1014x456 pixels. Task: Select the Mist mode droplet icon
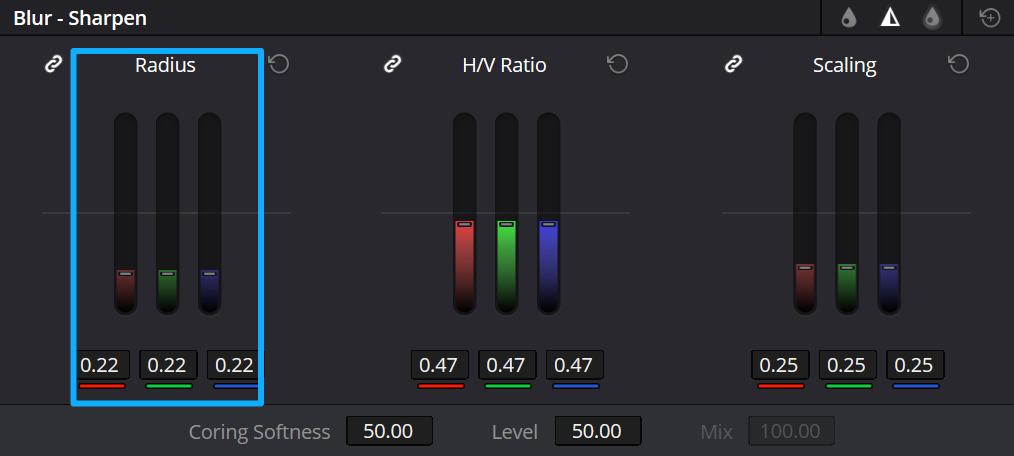[x=932, y=18]
